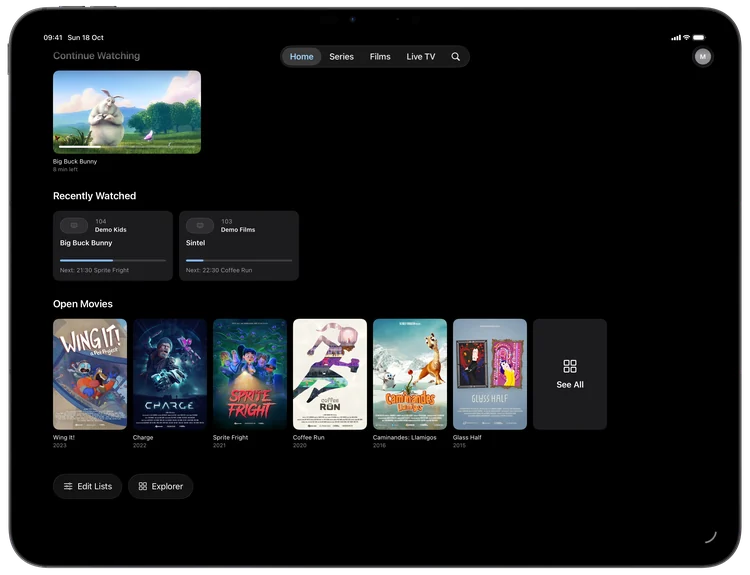Image resolution: width=750 pixels, height=575 pixels.
Task: Resume Big Buck Bunny thumbnail
Action: point(127,112)
